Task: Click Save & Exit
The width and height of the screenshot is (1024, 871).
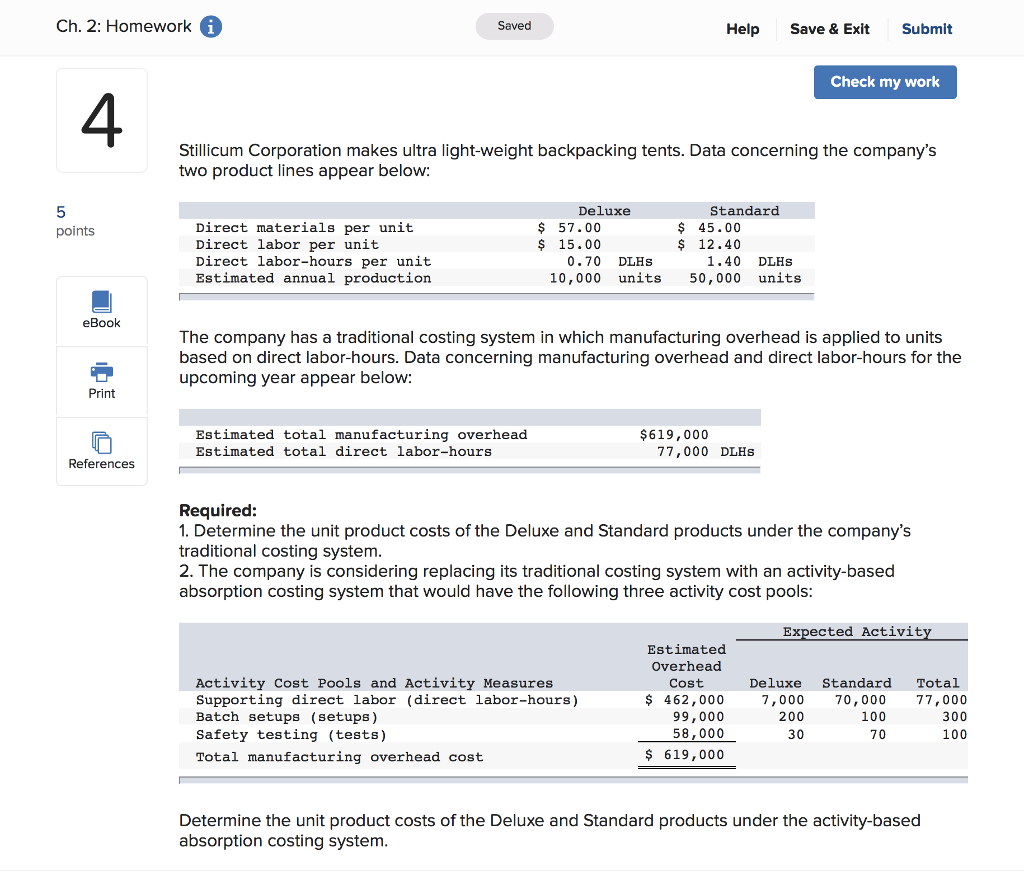Action: coord(829,29)
